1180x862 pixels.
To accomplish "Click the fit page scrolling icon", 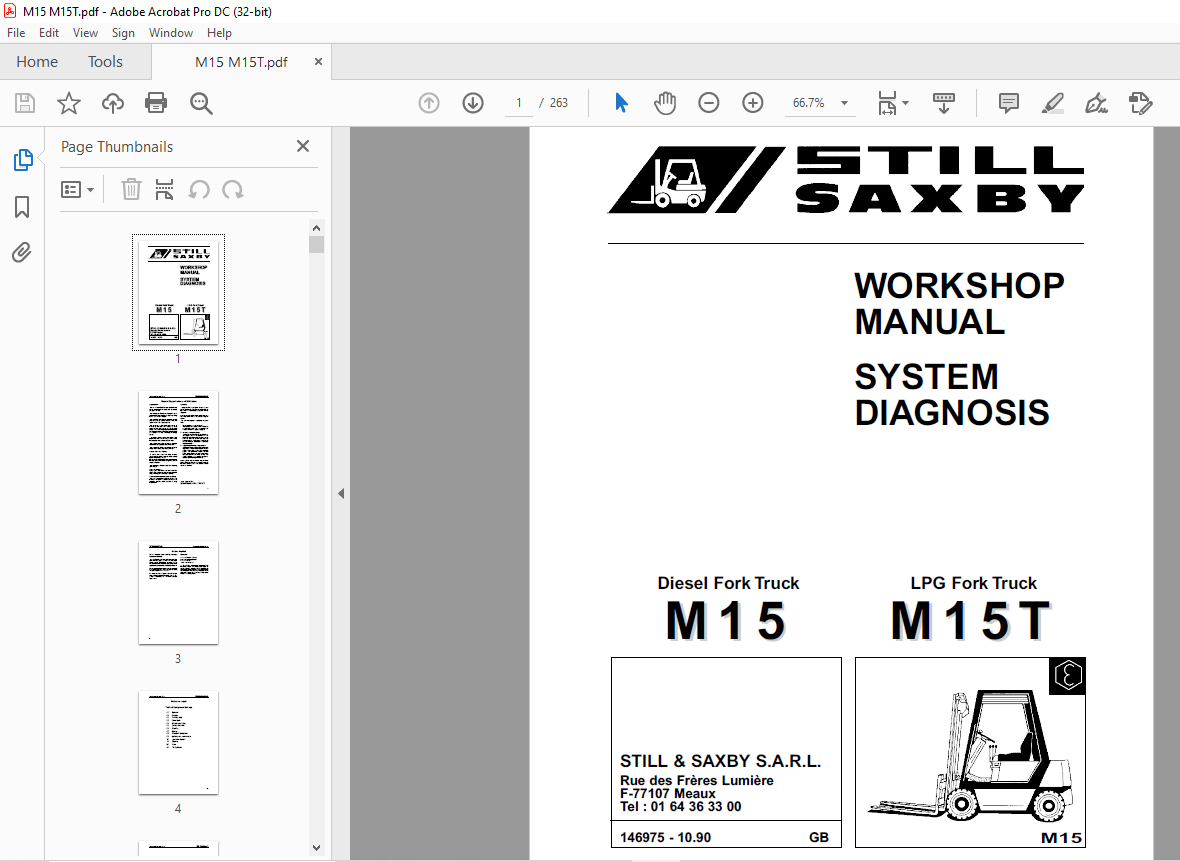I will click(887, 103).
